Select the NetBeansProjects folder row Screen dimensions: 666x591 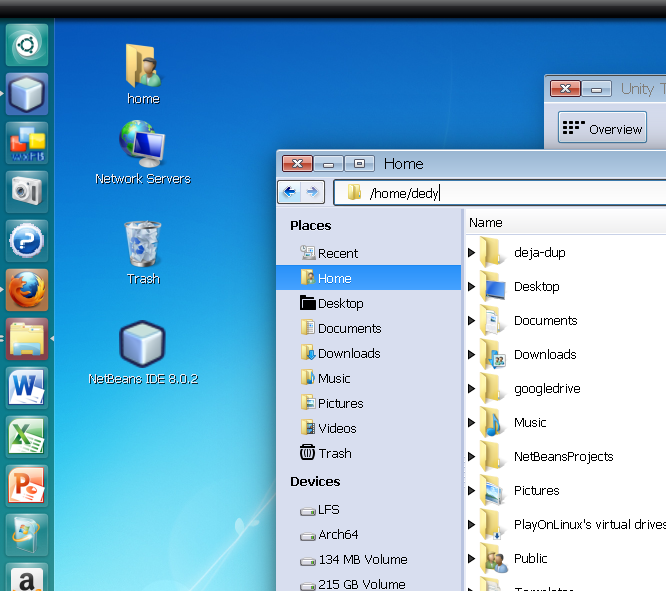click(x=566, y=456)
